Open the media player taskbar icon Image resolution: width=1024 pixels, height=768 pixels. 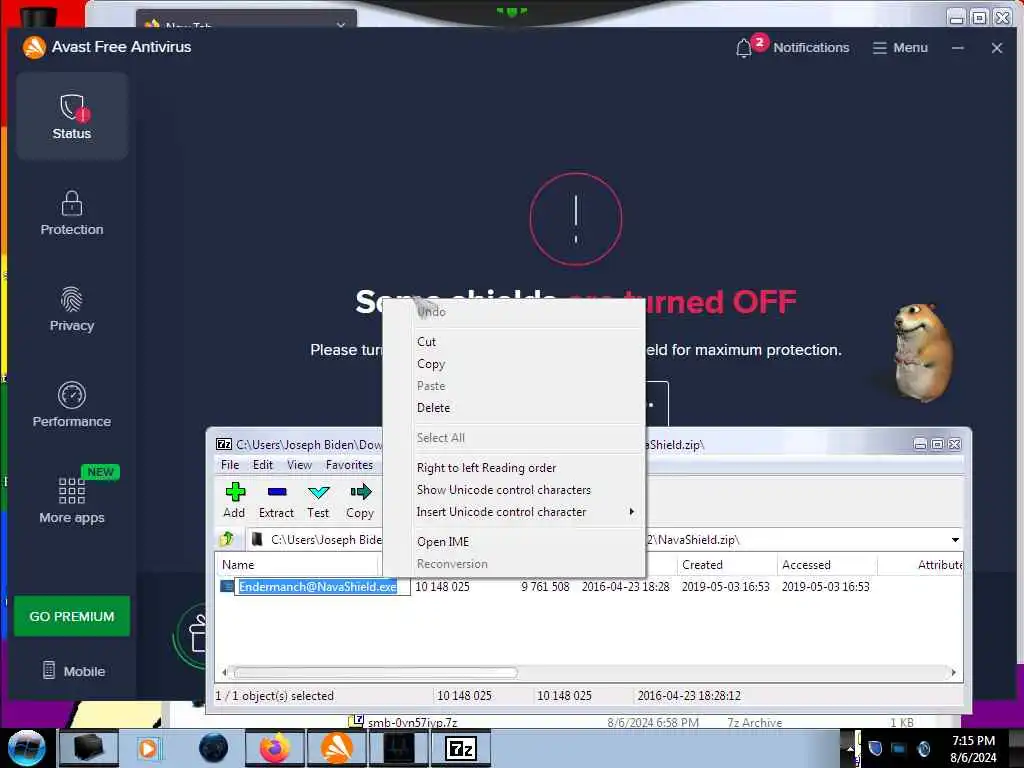coord(149,748)
